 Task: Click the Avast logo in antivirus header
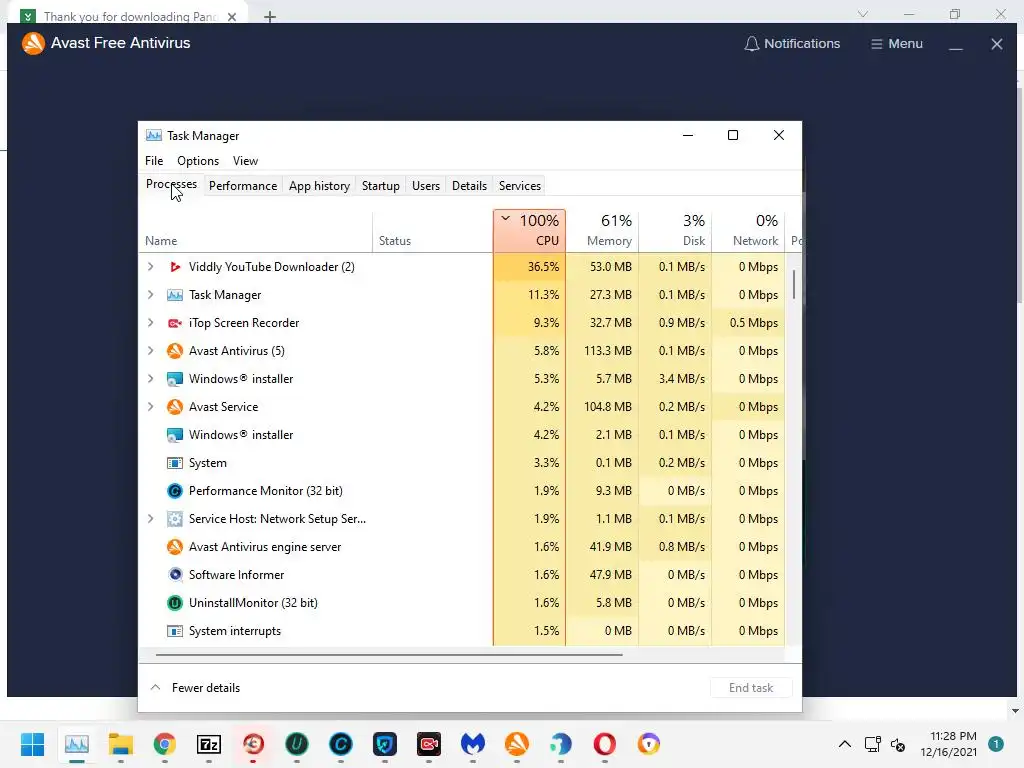[33, 43]
